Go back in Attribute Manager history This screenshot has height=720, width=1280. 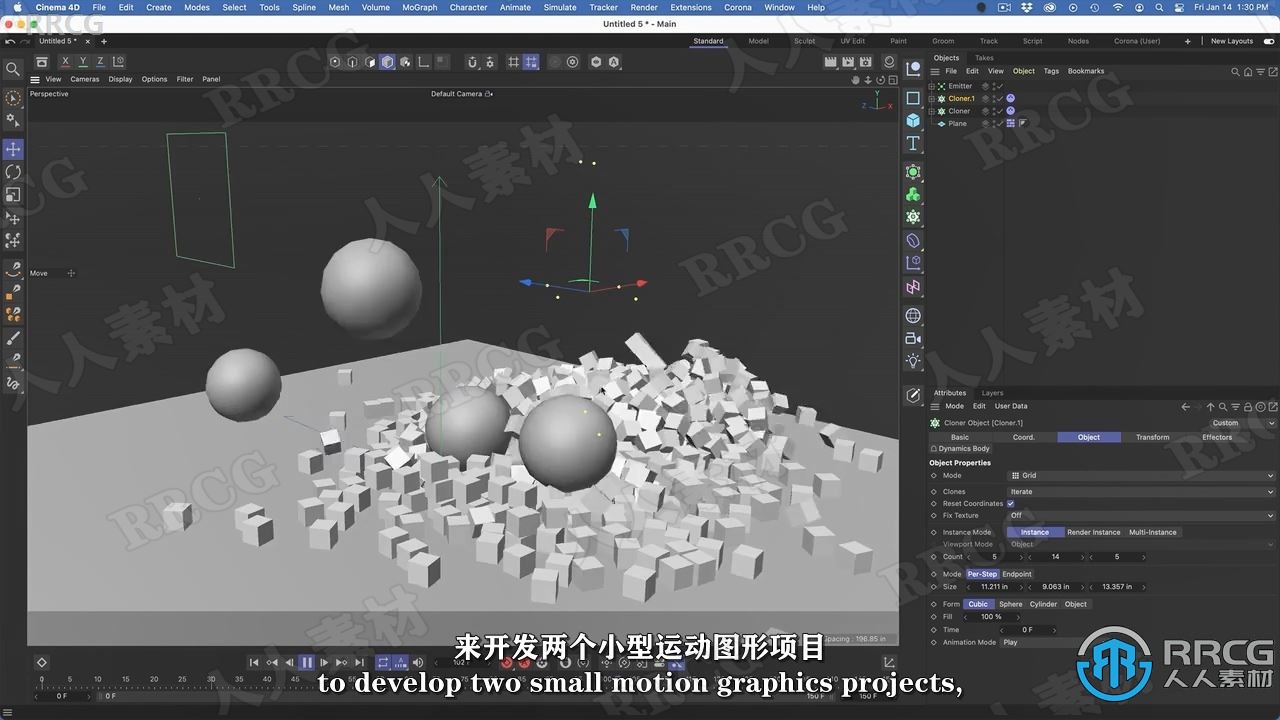click(x=1186, y=407)
